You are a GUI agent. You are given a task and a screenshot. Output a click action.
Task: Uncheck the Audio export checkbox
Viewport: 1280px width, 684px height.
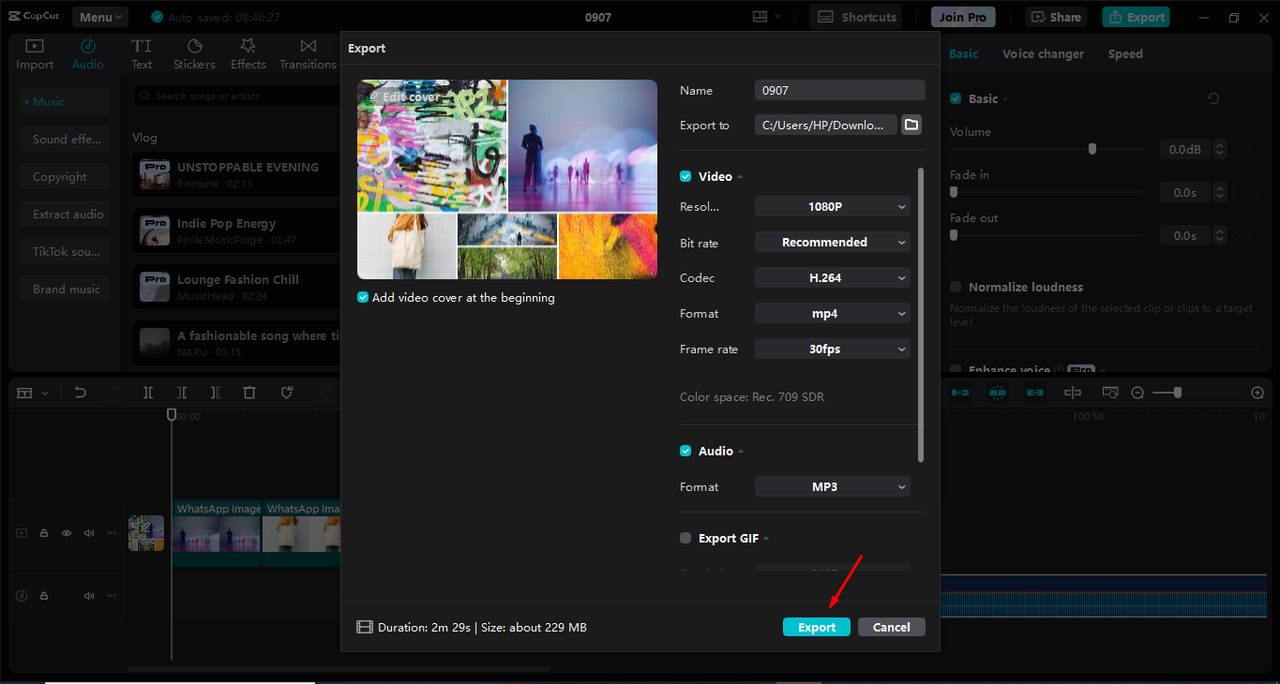point(686,451)
